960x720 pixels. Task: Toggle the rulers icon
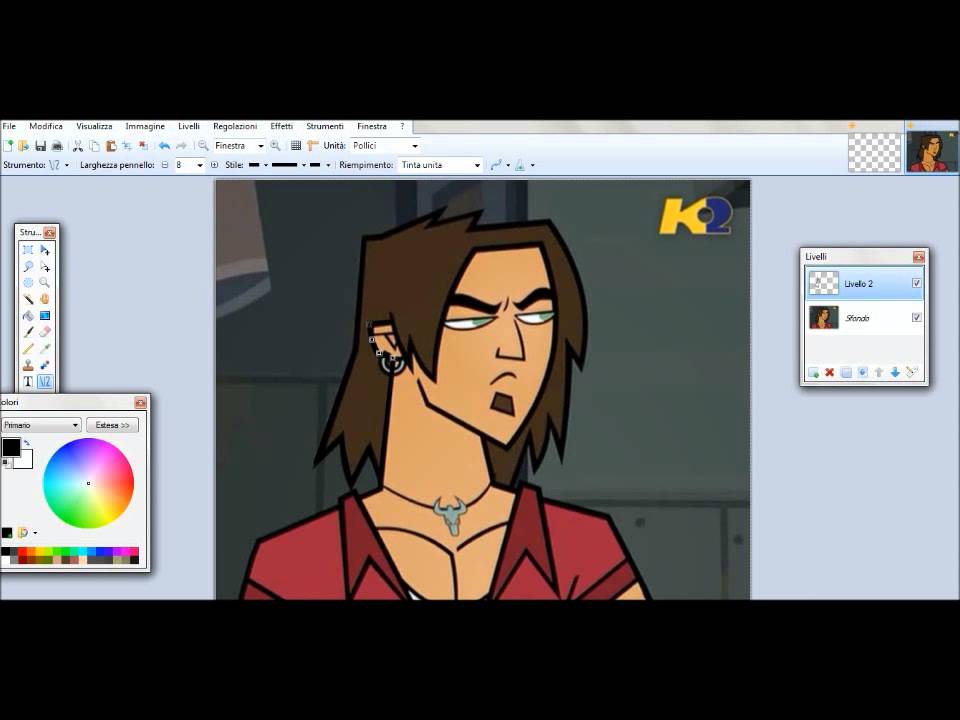pos(312,146)
